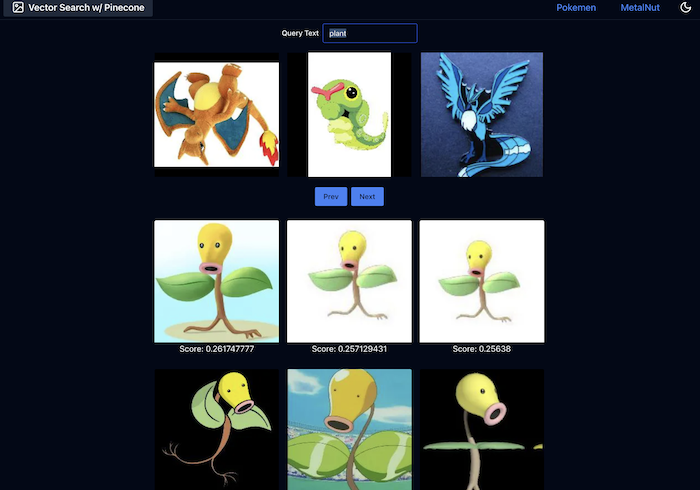Select the green Caterpie thumbnail
This screenshot has width=700, height=490.
pos(349,115)
